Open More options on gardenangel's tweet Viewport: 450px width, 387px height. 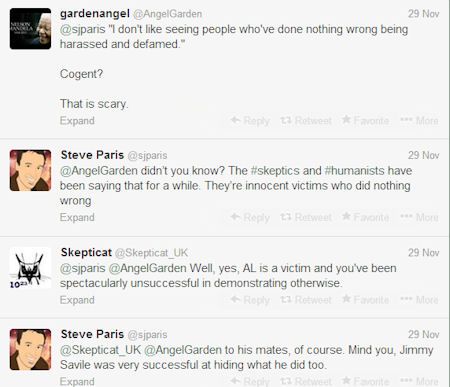point(419,120)
